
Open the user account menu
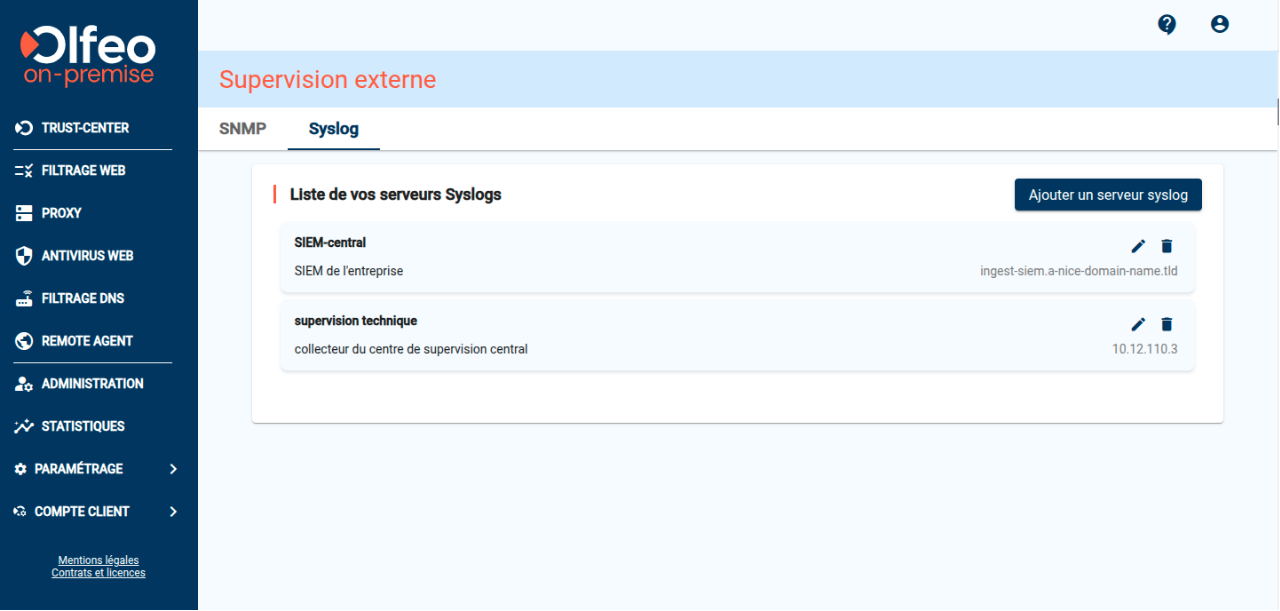click(x=1220, y=24)
